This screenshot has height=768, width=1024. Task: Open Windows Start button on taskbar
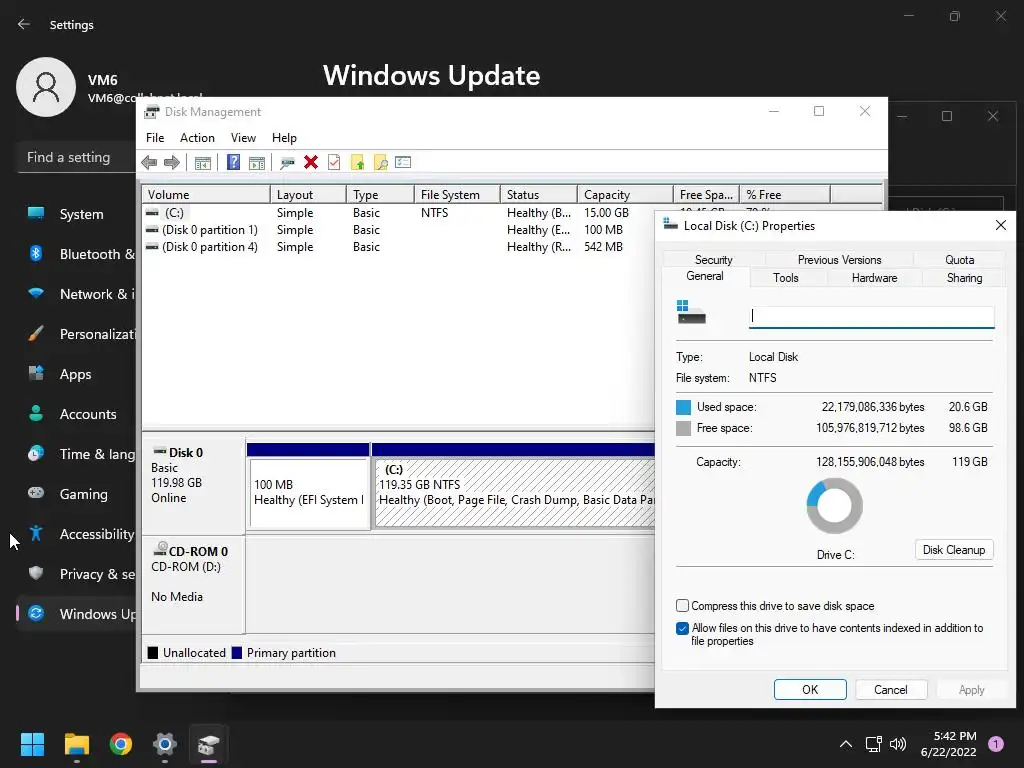(32, 744)
